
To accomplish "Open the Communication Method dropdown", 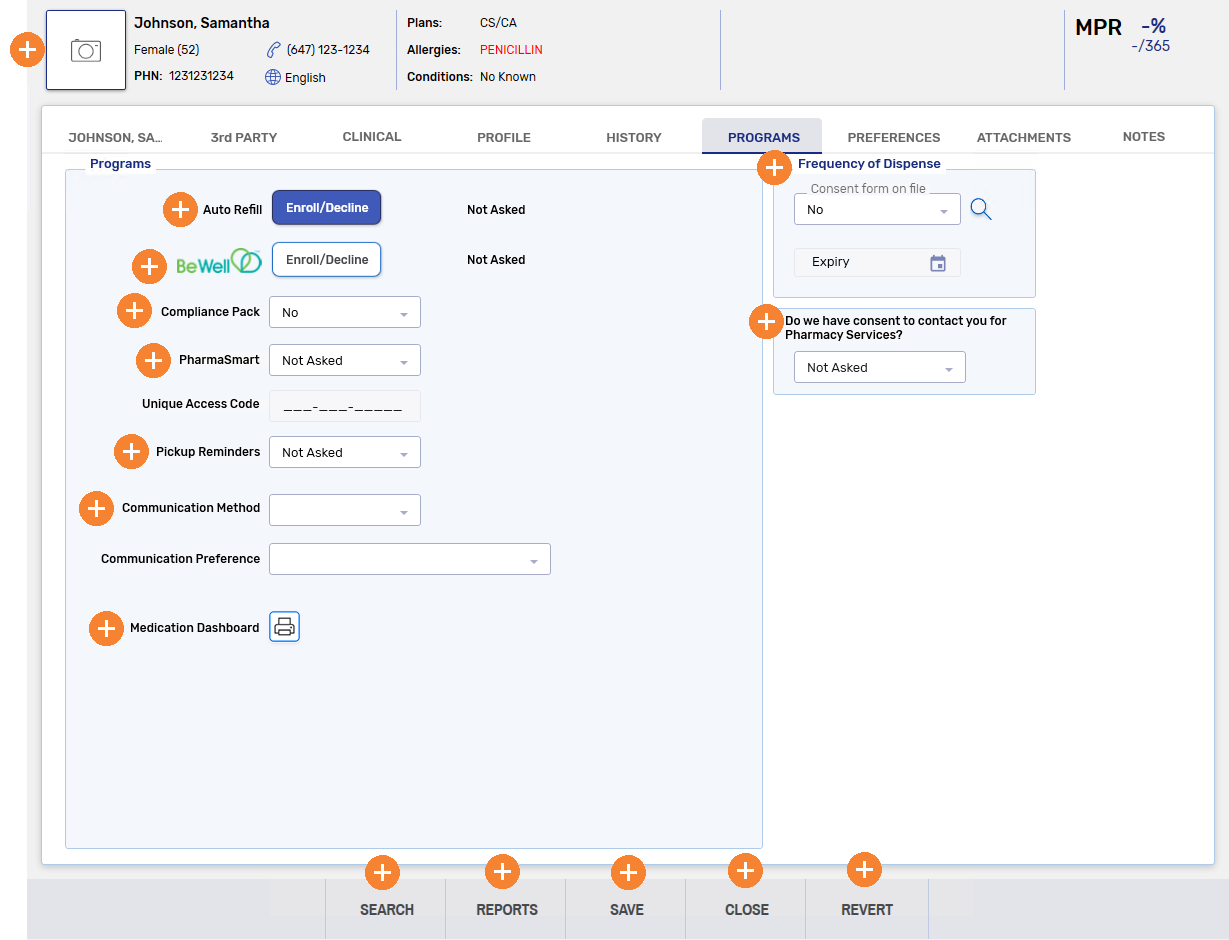I will [x=344, y=511].
